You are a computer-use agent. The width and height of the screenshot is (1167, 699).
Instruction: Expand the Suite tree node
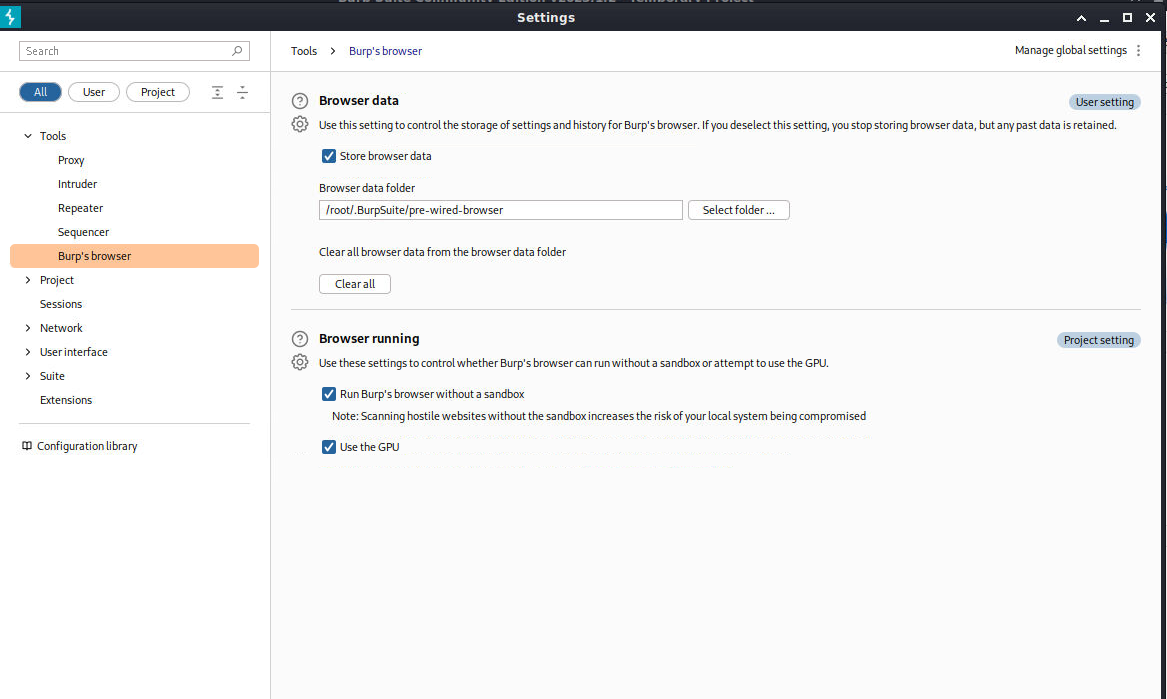(x=28, y=376)
